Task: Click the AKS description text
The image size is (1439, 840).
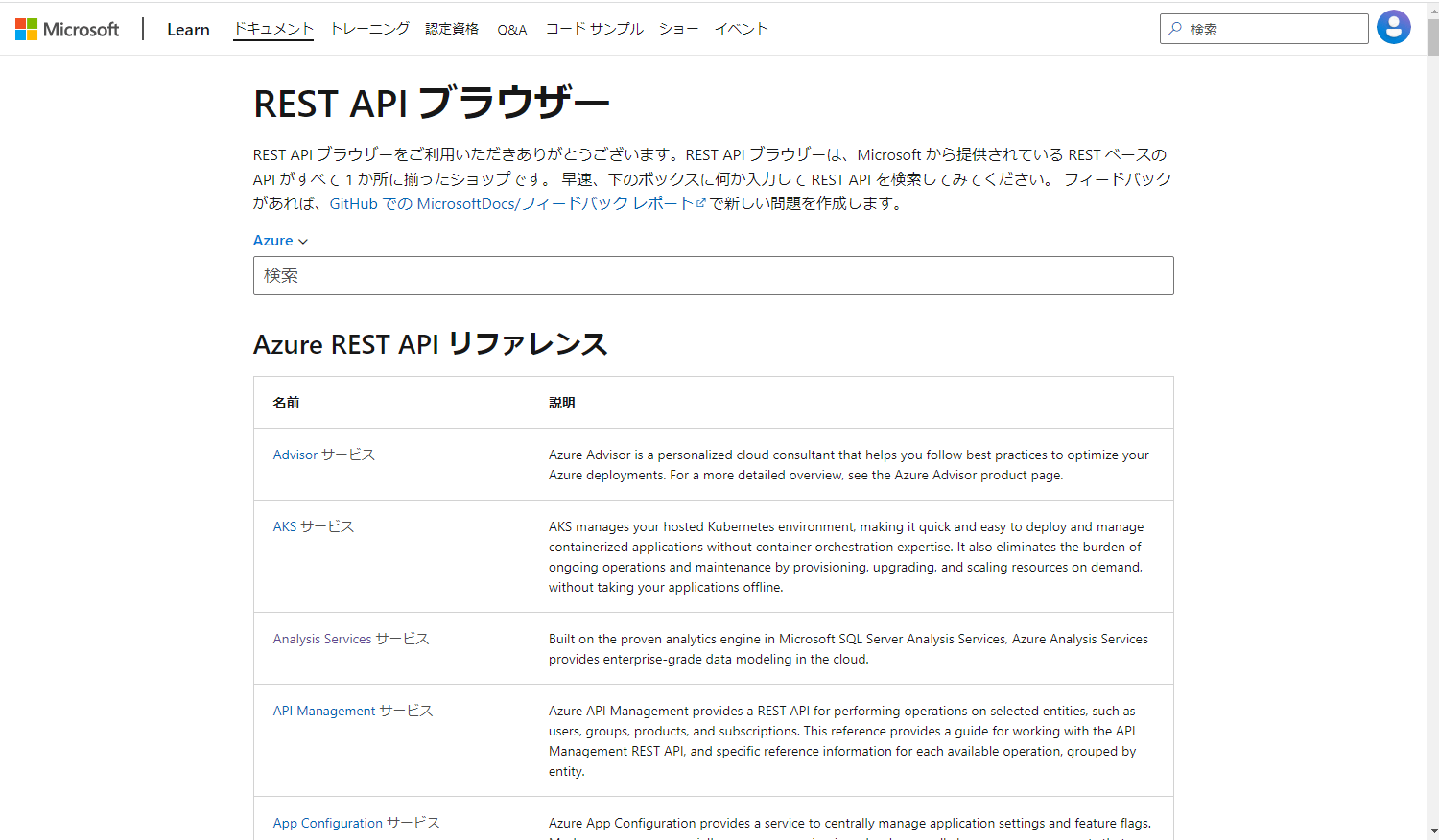Action: 846,557
